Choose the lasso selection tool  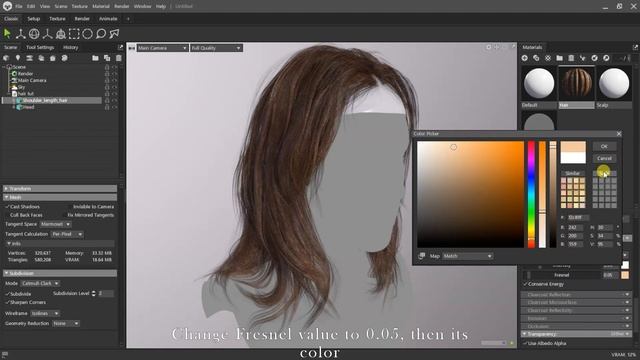(x=101, y=33)
